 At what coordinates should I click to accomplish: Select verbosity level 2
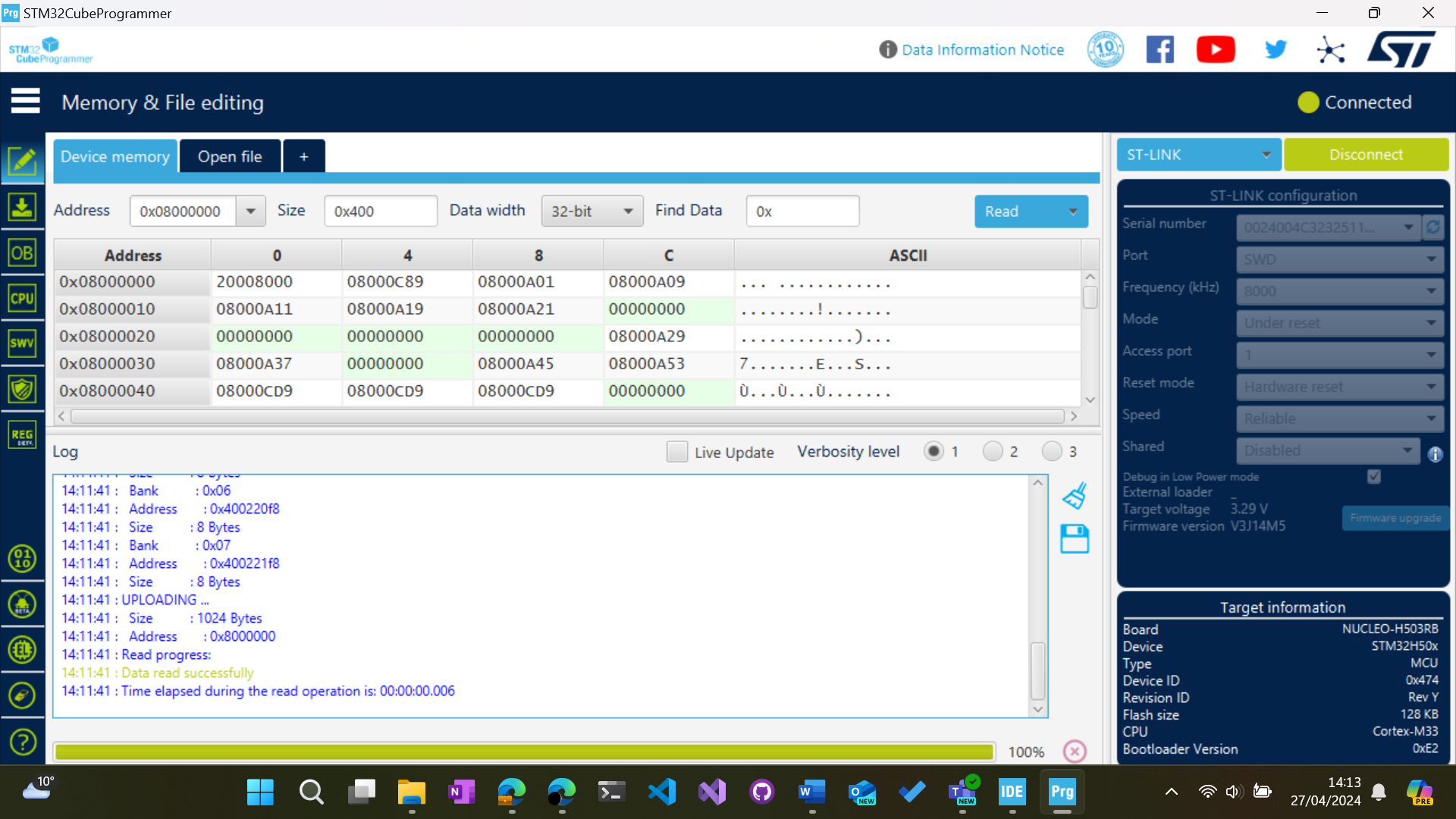(992, 451)
